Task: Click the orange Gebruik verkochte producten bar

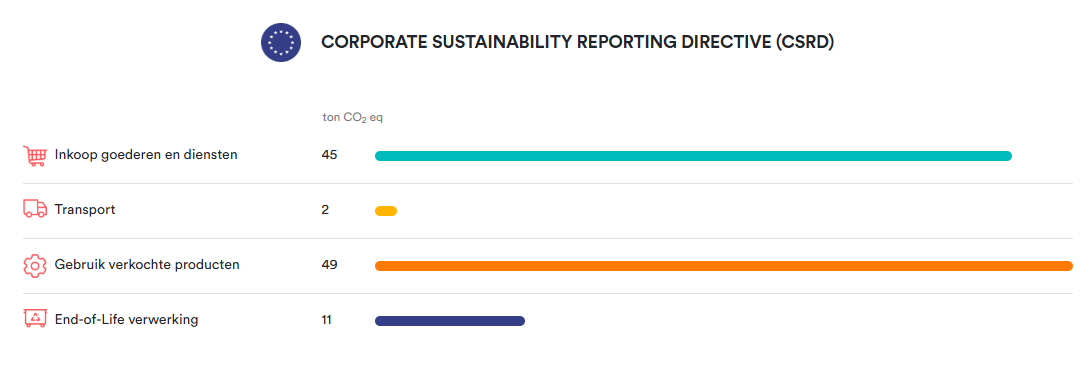Action: click(x=724, y=265)
